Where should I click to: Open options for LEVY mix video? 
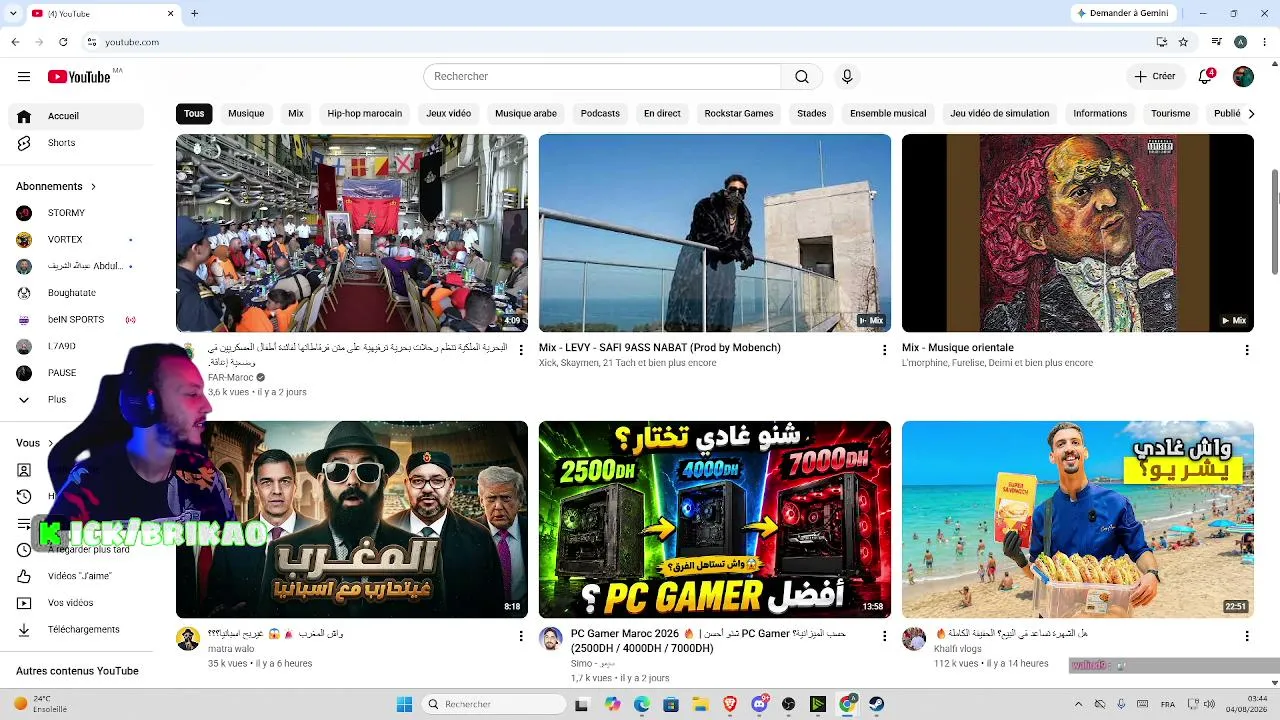[x=884, y=350]
